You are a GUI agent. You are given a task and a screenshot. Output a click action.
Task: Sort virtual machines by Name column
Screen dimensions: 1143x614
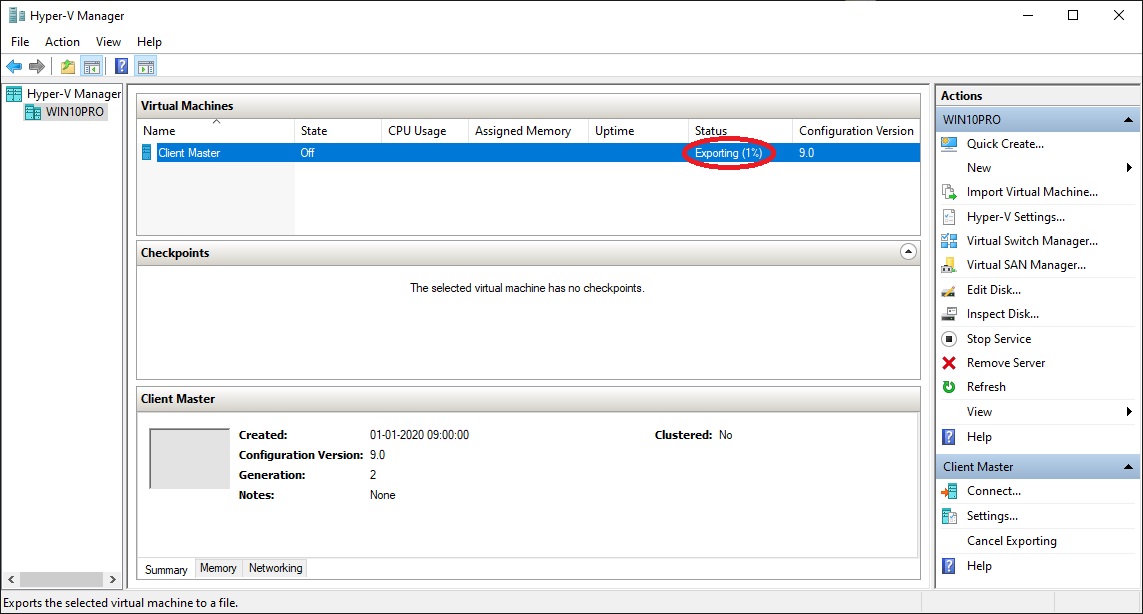click(216, 131)
